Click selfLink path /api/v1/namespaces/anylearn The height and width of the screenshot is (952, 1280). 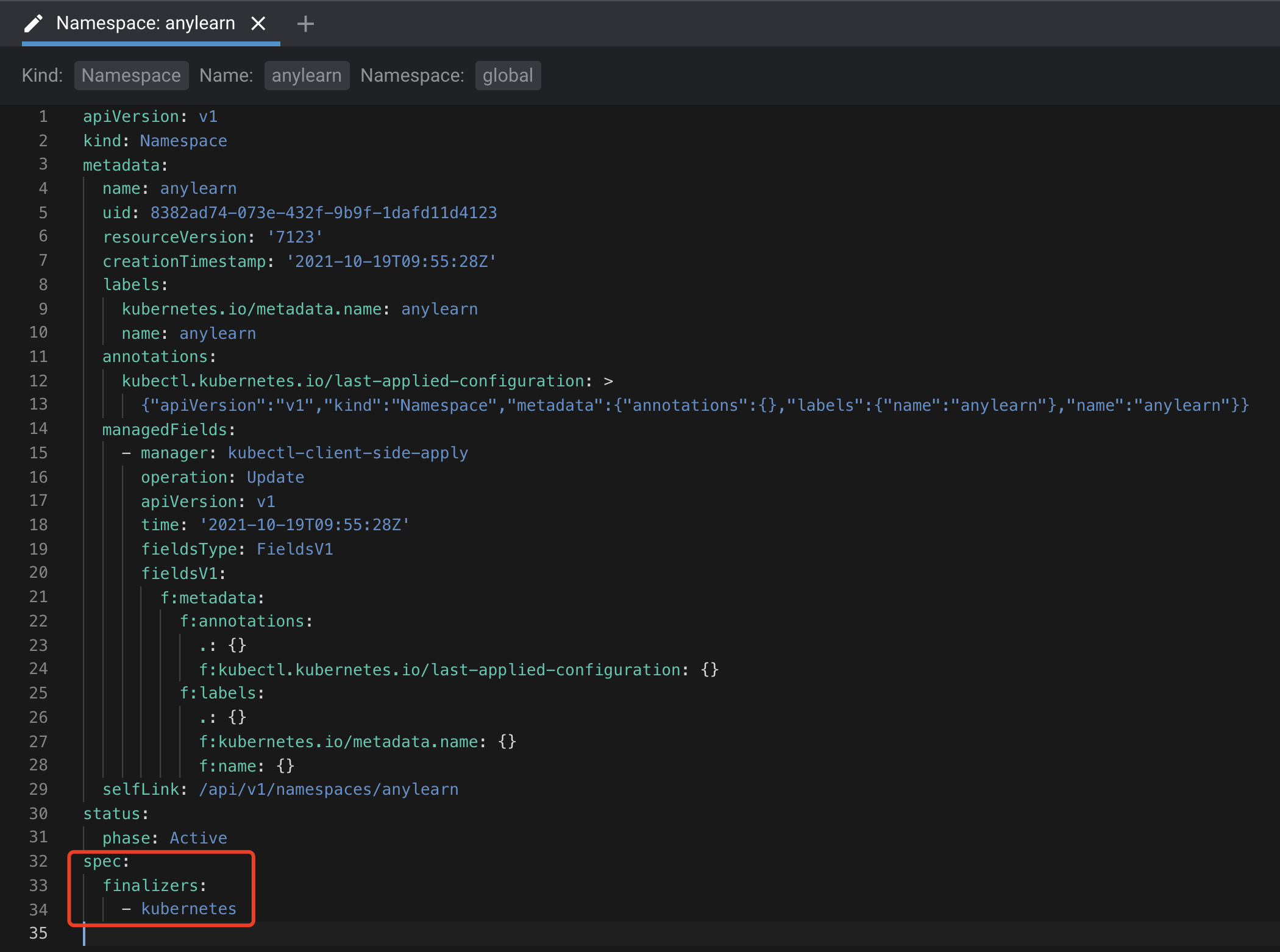[x=329, y=789]
